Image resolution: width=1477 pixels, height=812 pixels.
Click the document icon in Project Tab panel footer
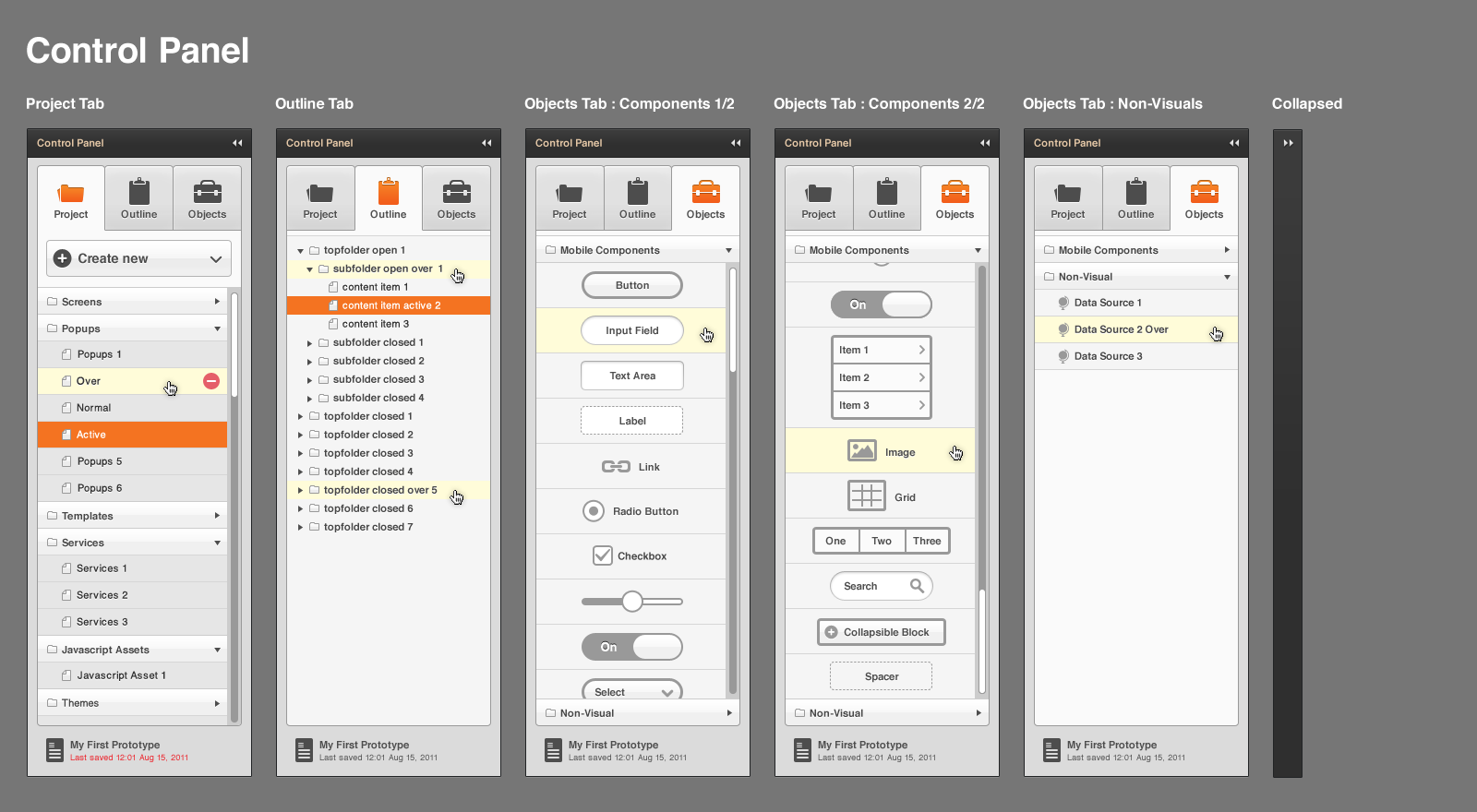[x=54, y=750]
